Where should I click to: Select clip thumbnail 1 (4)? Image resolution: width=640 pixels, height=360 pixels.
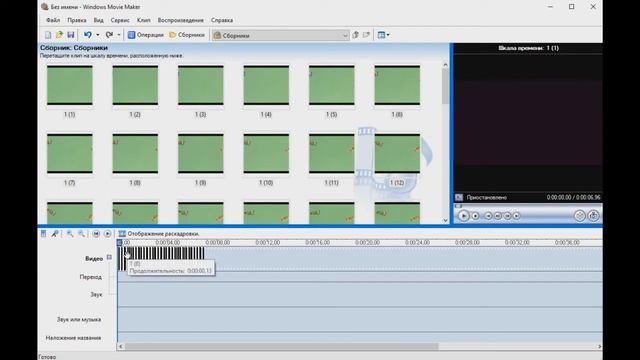coord(266,85)
